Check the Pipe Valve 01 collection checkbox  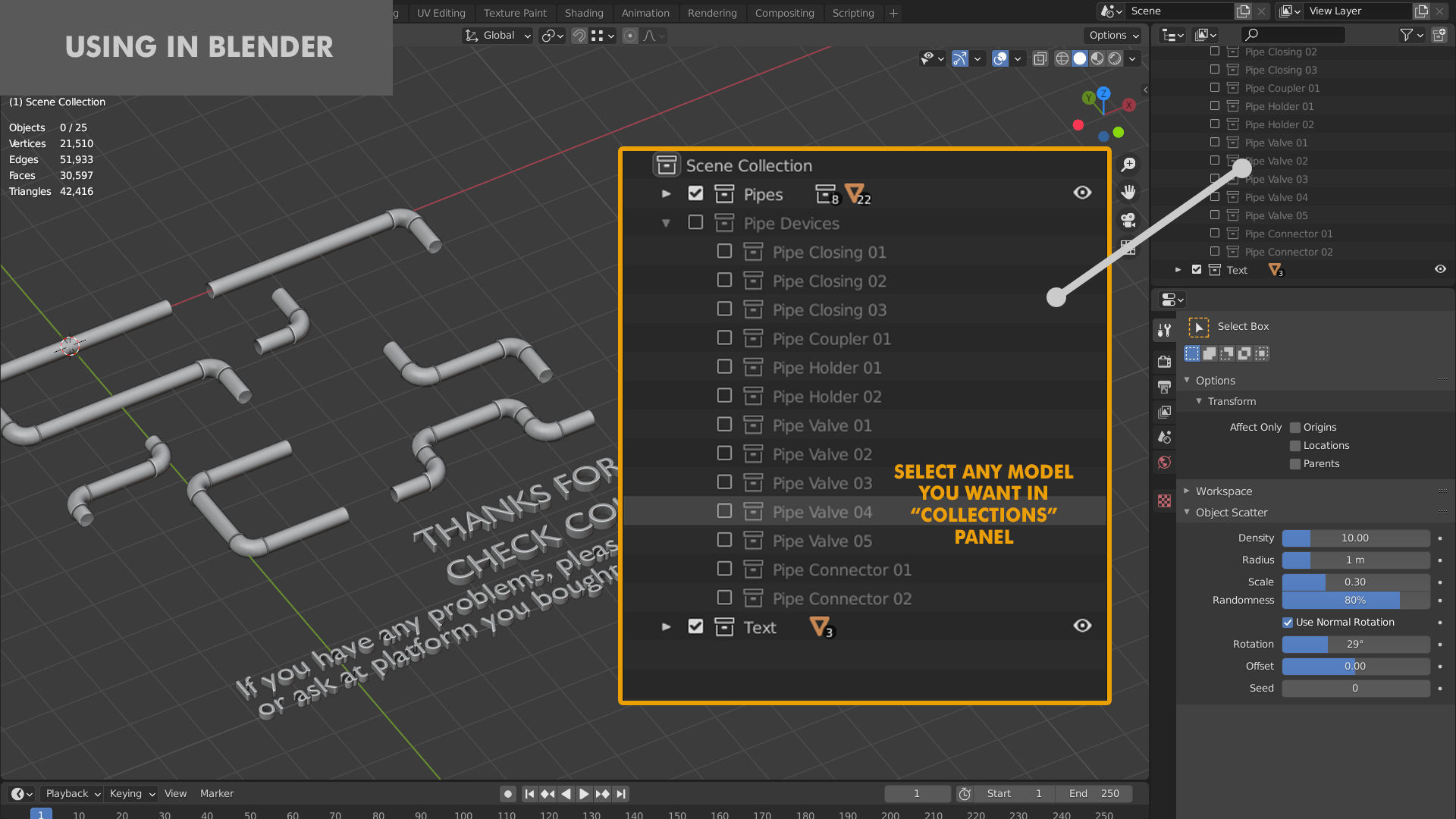pos(1215,143)
